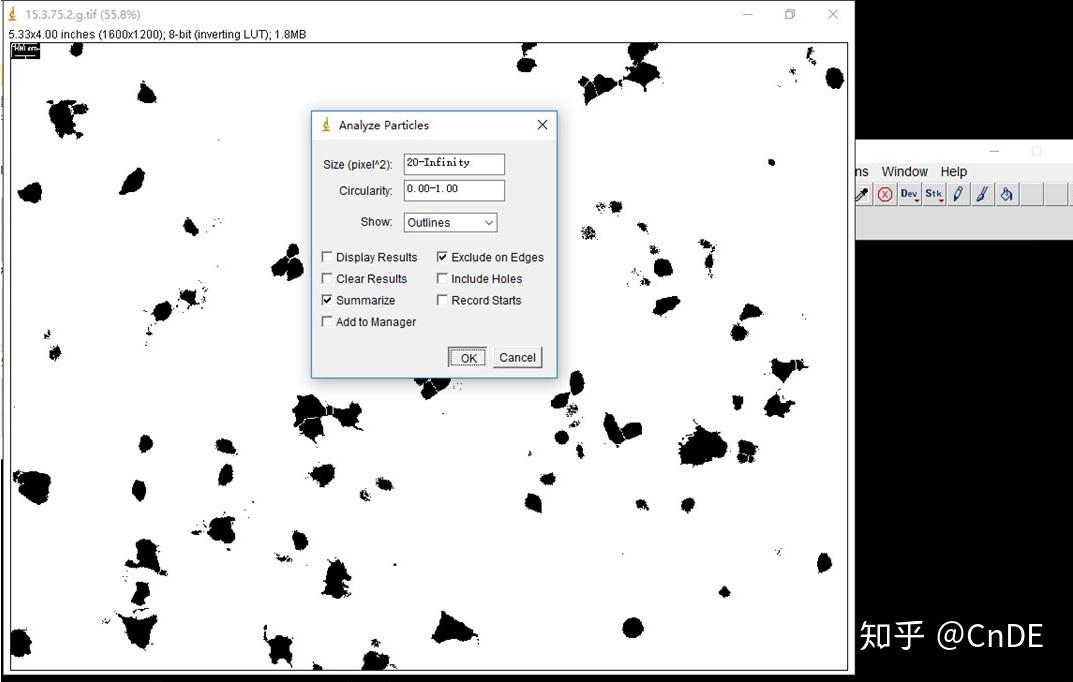Uncheck Exclude on Edges

pyautogui.click(x=442, y=257)
